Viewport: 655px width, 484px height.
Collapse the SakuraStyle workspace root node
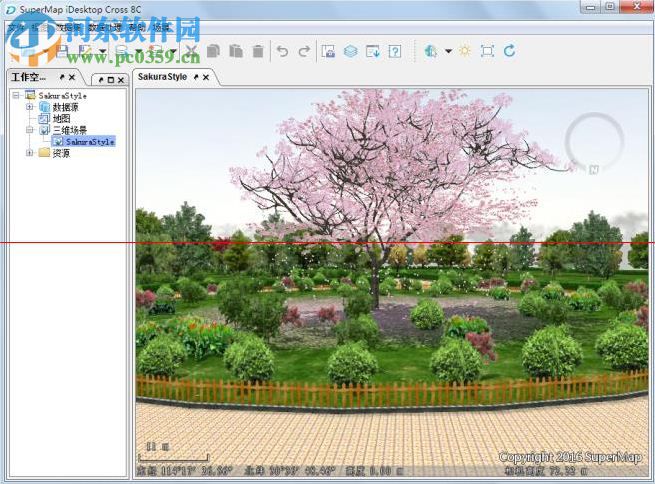click(x=16, y=96)
